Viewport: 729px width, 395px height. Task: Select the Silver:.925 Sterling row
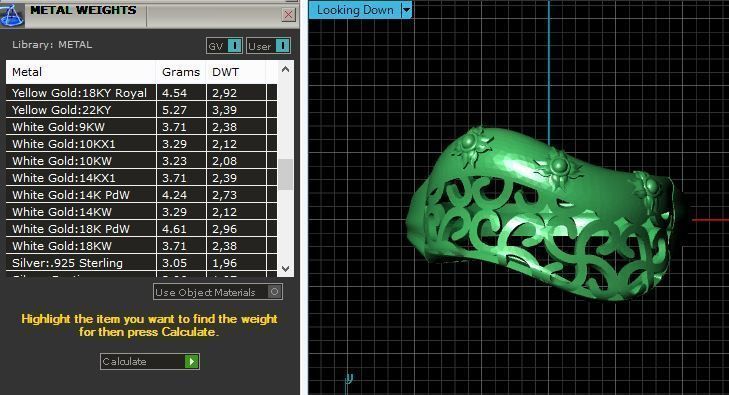click(141, 263)
